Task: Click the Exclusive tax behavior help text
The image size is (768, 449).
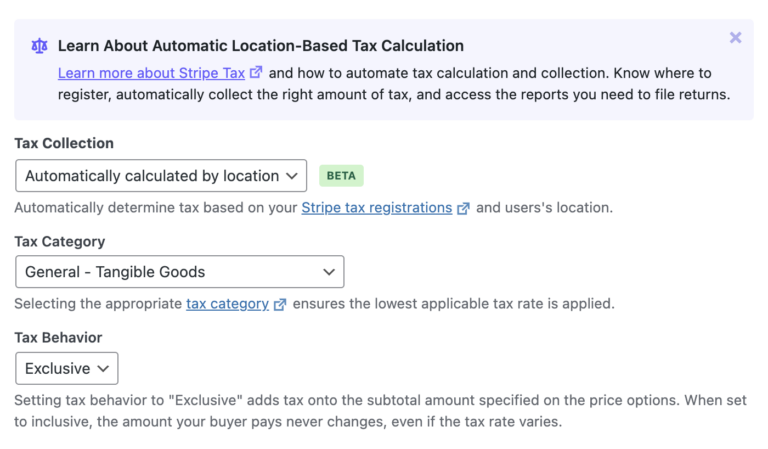Action: click(381, 411)
